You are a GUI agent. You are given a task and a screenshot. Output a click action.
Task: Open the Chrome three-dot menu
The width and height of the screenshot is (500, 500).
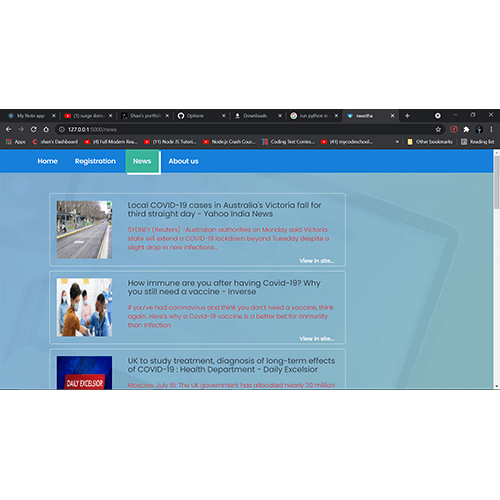pos(491,129)
